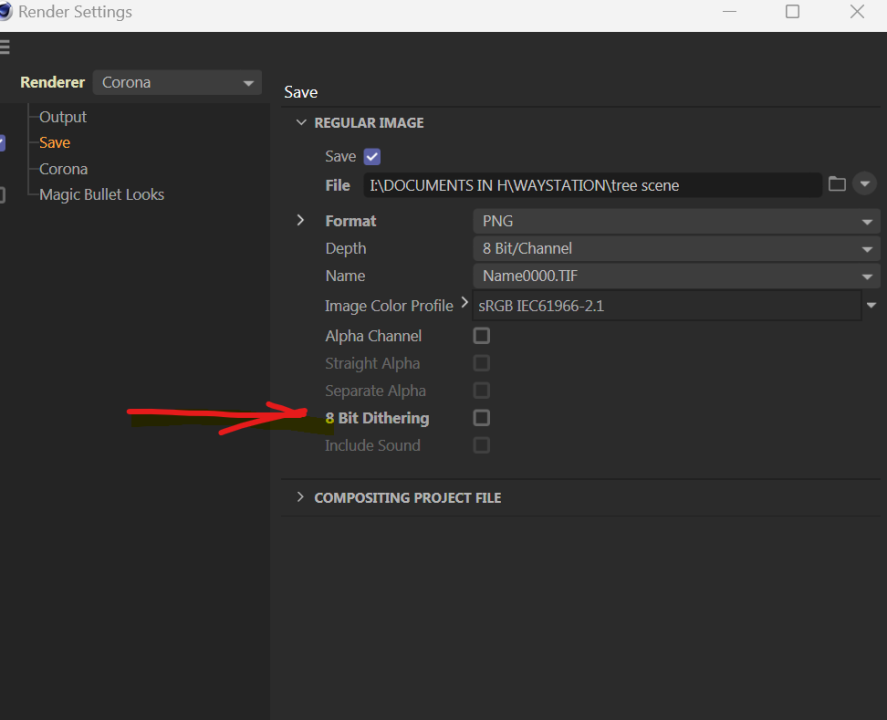Enable the Alpha Channel checkbox
The image size is (887, 720).
481,336
